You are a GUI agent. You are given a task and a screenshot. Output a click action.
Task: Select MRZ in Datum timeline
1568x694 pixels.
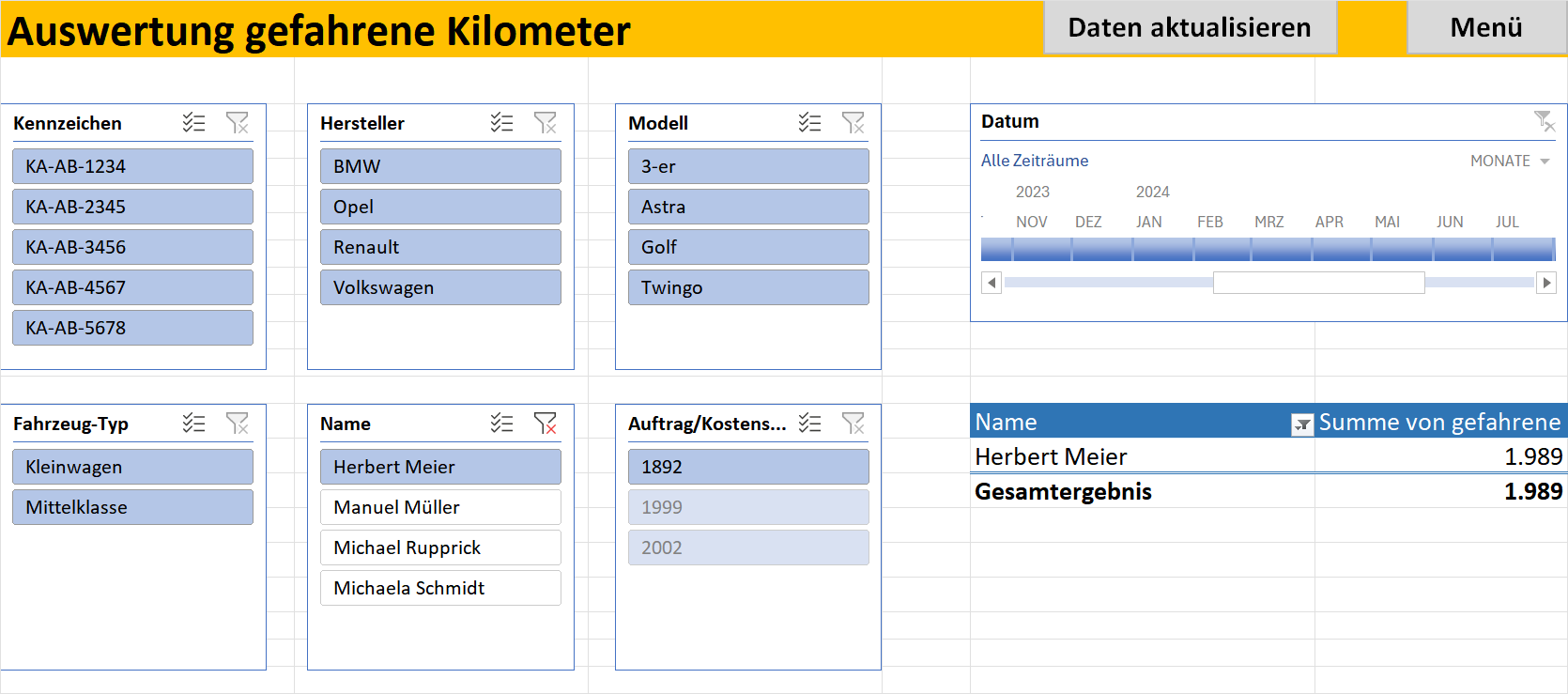point(1281,249)
